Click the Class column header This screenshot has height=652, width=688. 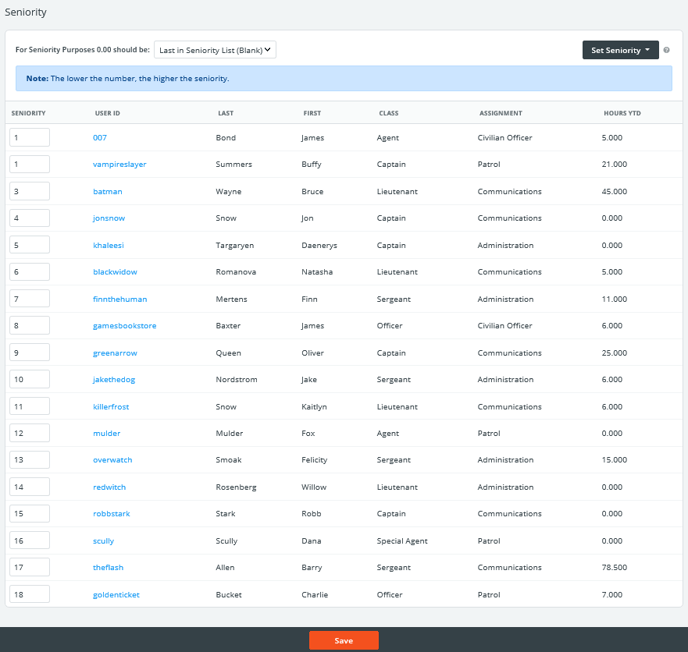389,113
